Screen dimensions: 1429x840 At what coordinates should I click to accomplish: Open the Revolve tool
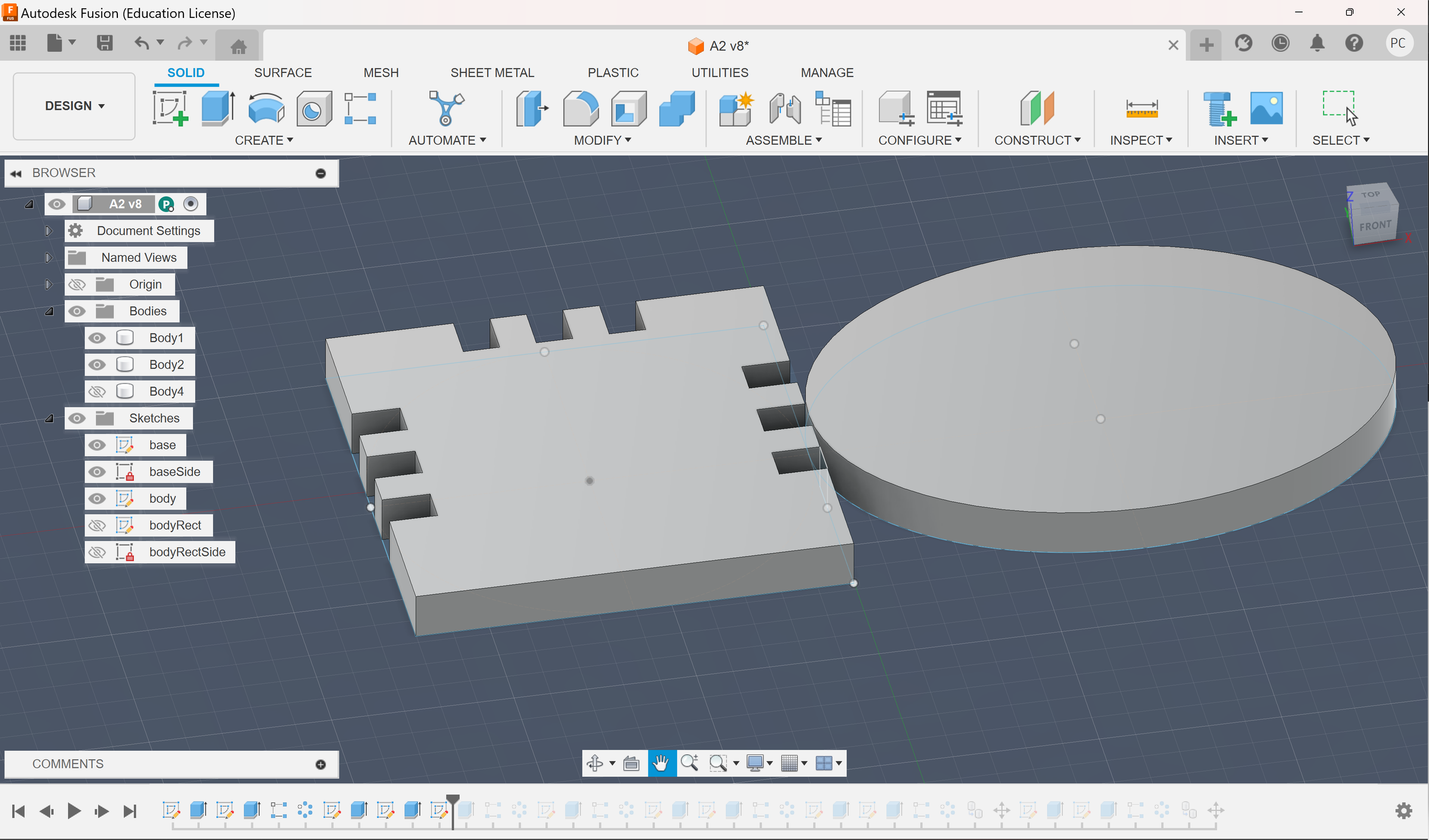pos(264,108)
